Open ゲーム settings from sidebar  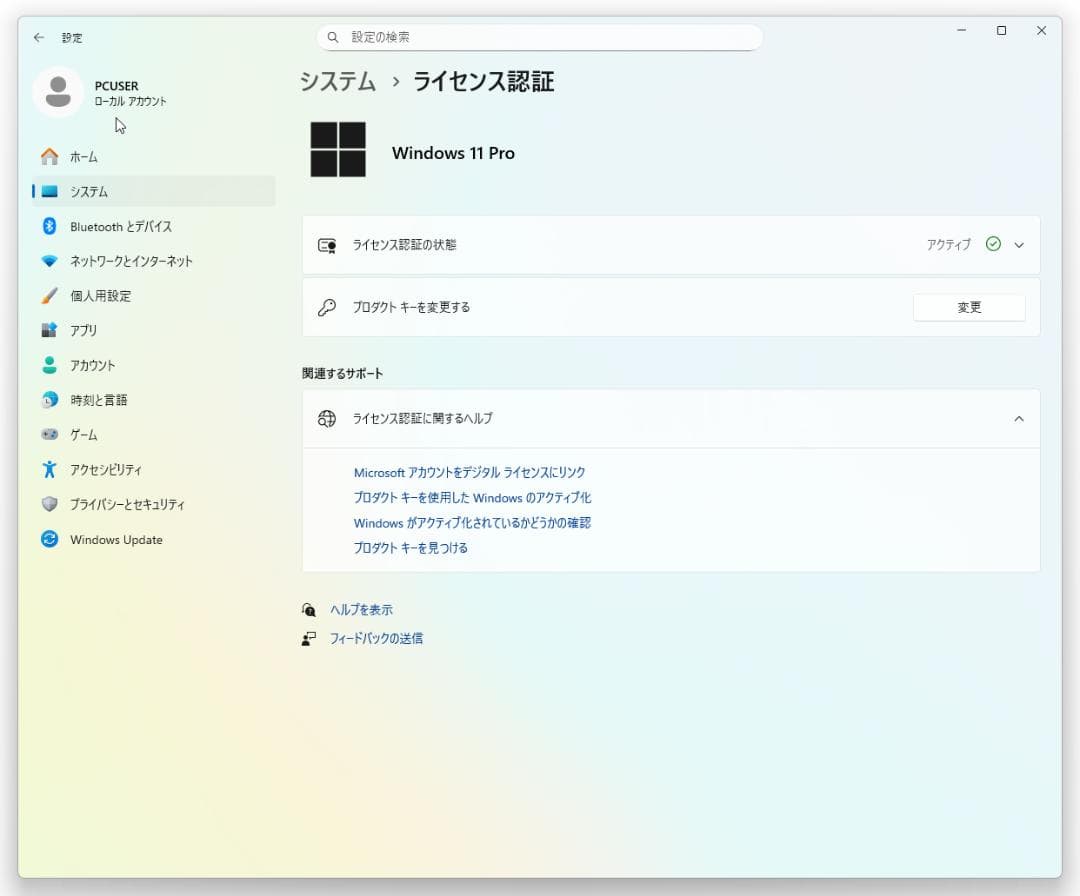coord(78,434)
